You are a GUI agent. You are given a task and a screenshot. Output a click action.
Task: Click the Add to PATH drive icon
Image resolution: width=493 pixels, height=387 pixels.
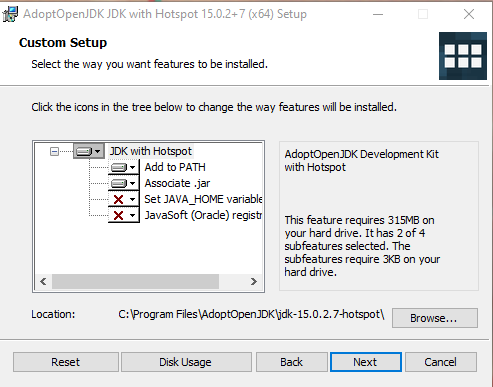[x=119, y=167]
